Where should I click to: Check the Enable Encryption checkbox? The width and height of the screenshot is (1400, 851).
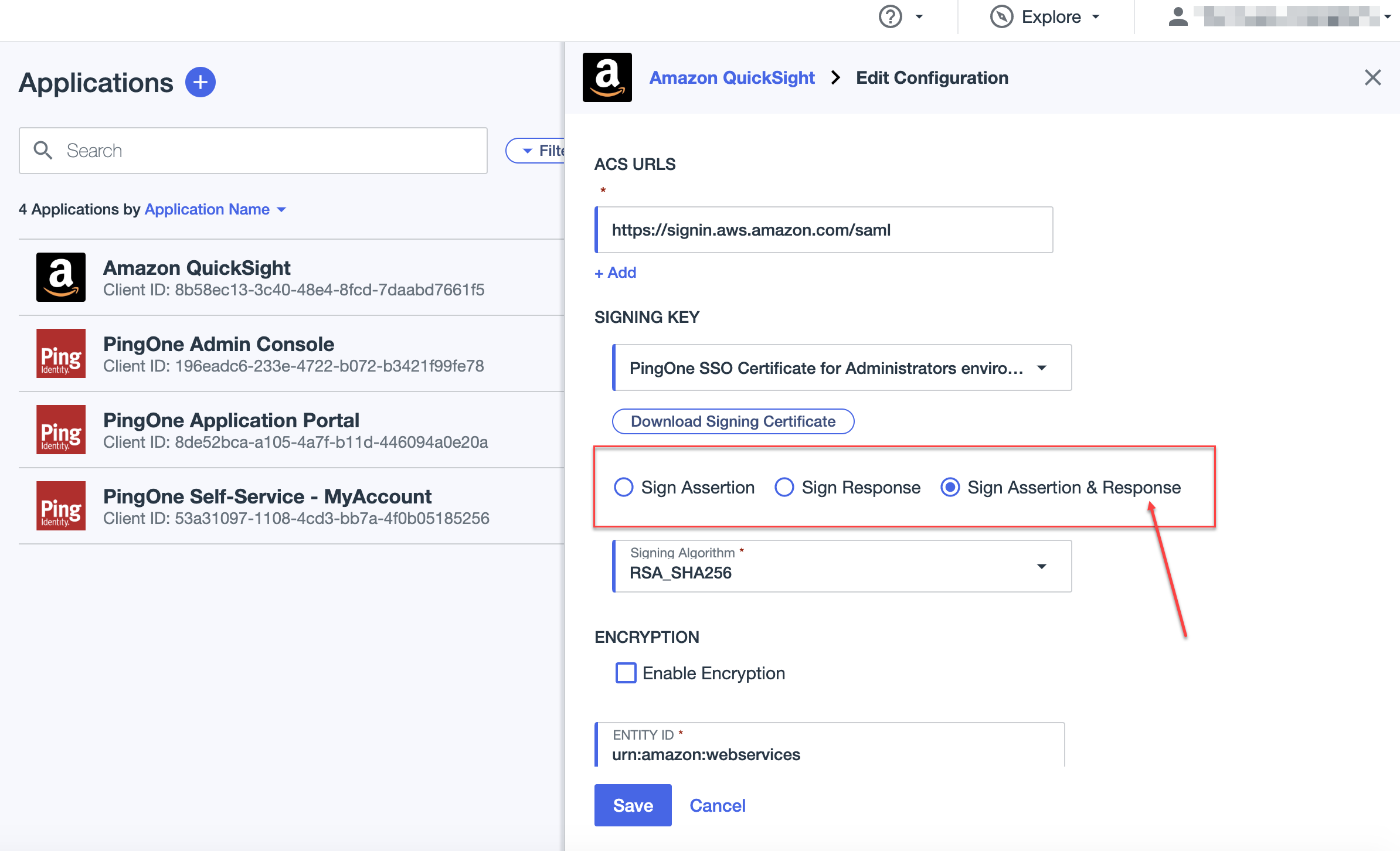(x=626, y=673)
